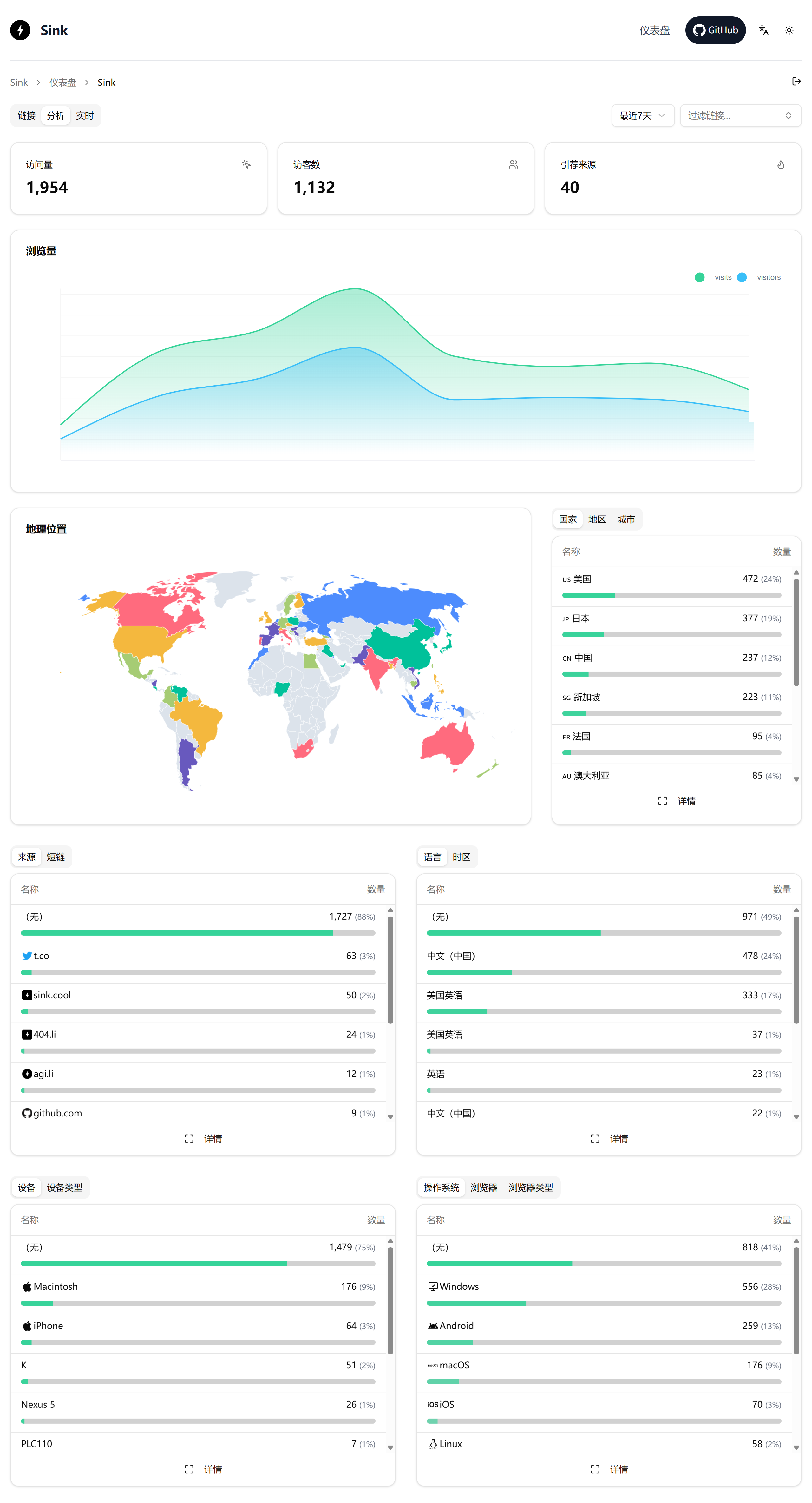Click the language translate icon
Viewport: 812px width, 1503px height.
click(763, 30)
